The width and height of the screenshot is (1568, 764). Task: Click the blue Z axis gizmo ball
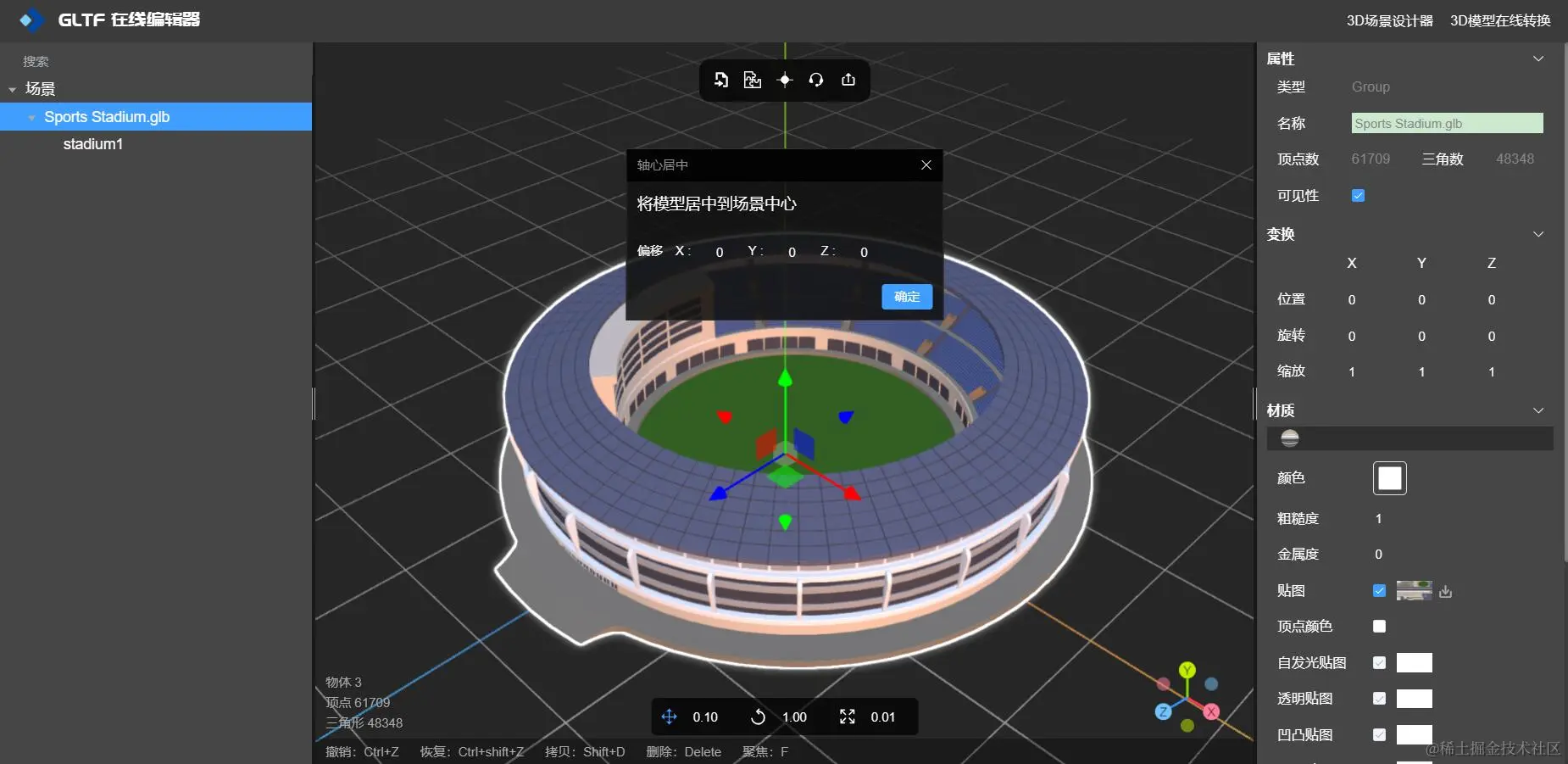[1164, 711]
